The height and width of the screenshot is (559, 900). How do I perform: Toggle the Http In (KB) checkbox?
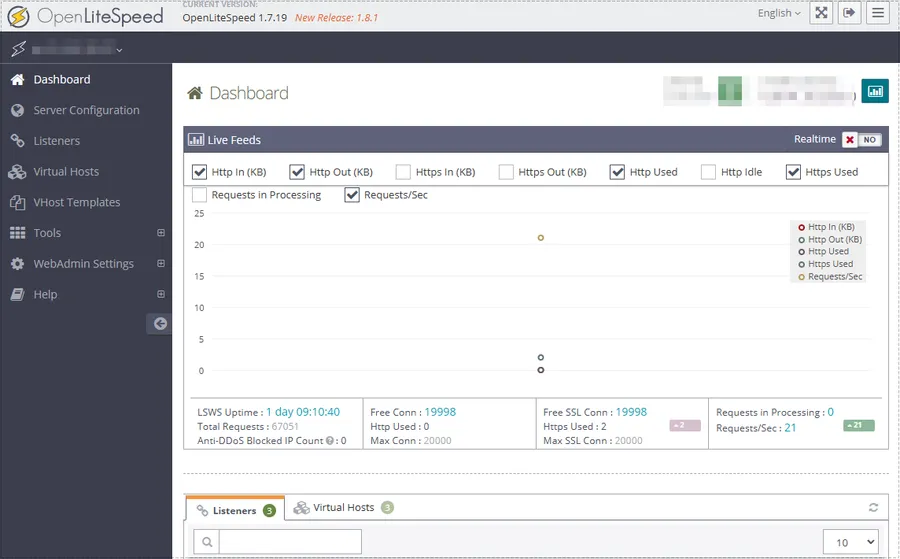click(199, 172)
